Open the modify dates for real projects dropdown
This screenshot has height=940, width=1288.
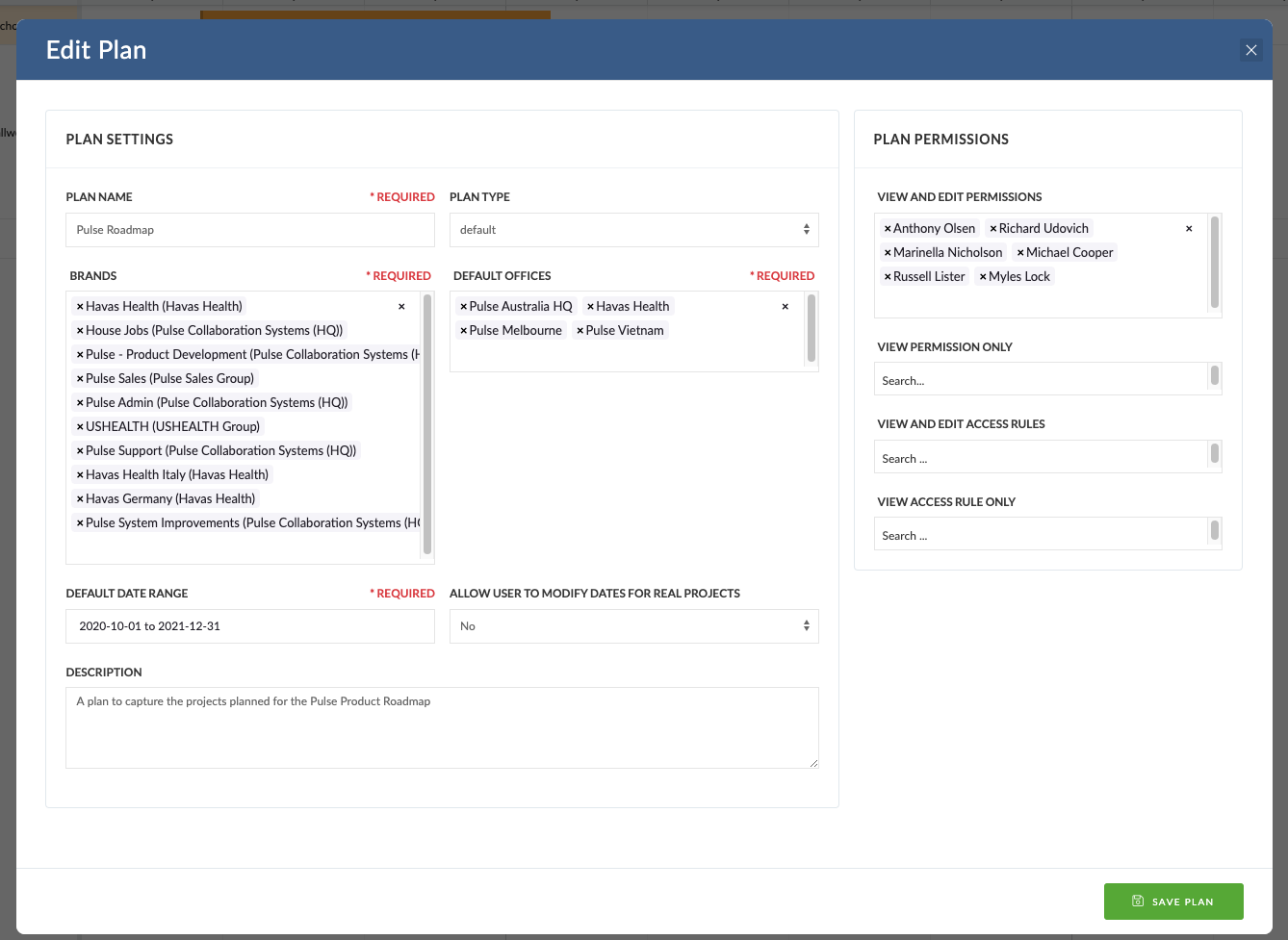[633, 626]
